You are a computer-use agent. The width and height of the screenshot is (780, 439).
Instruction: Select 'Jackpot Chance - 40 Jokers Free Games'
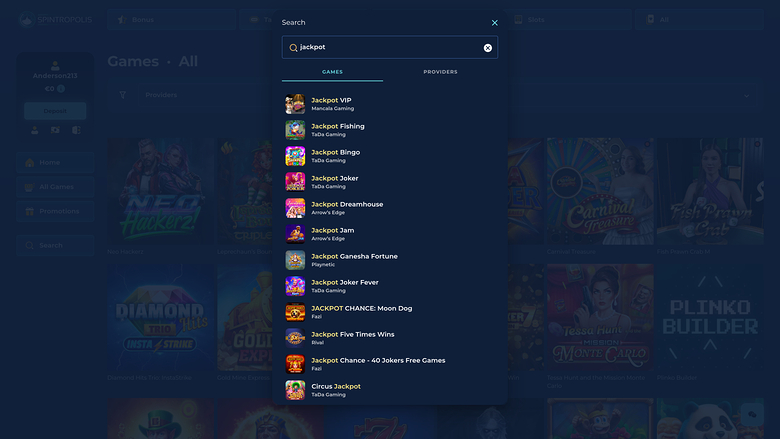[379, 360]
